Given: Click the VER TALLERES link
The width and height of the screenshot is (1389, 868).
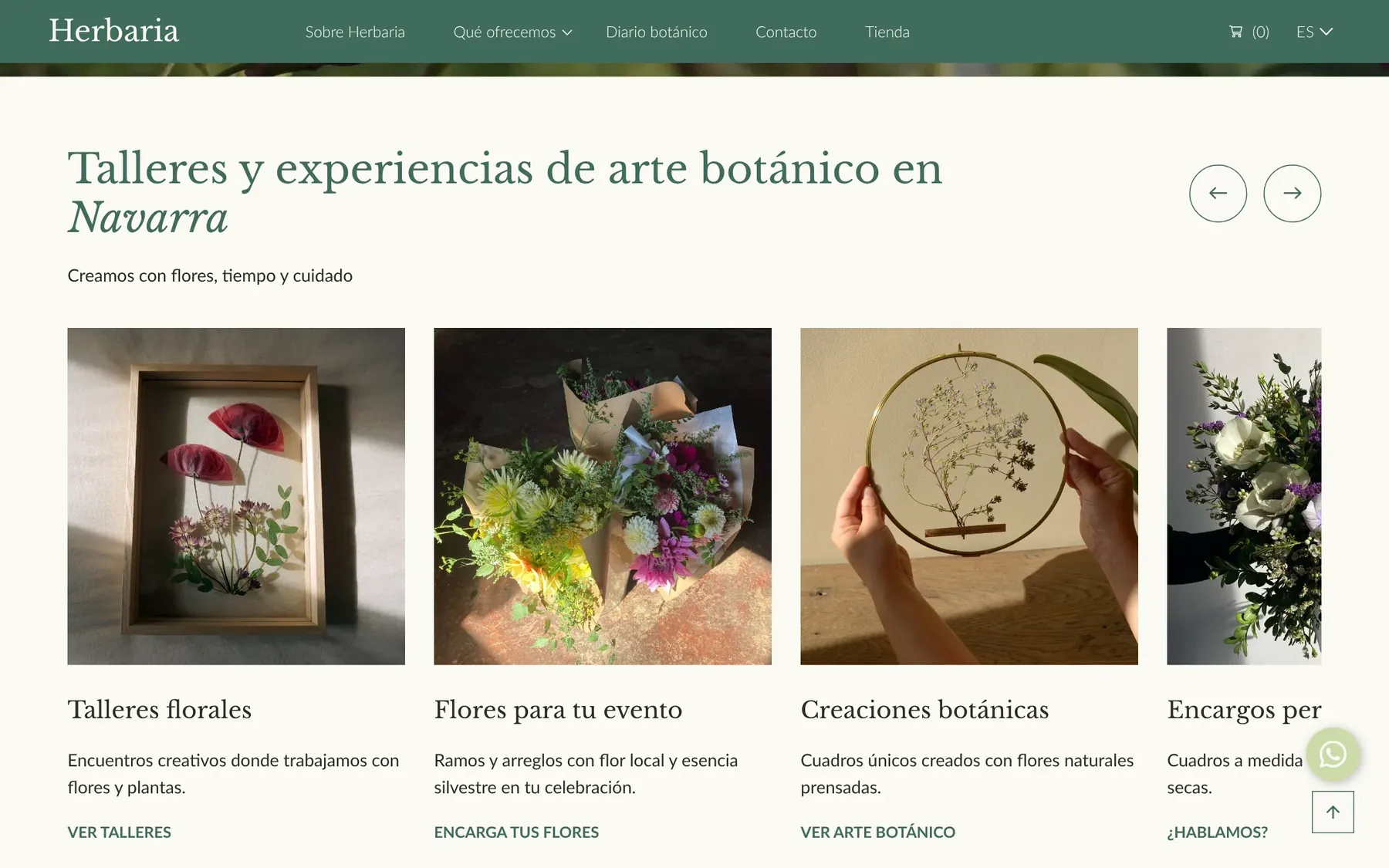Looking at the screenshot, I should pyautogui.click(x=120, y=832).
